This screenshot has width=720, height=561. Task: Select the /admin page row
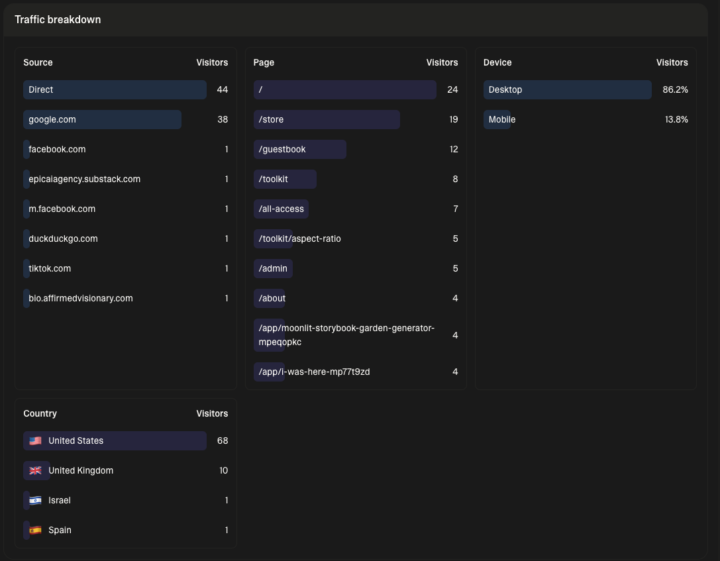356,269
